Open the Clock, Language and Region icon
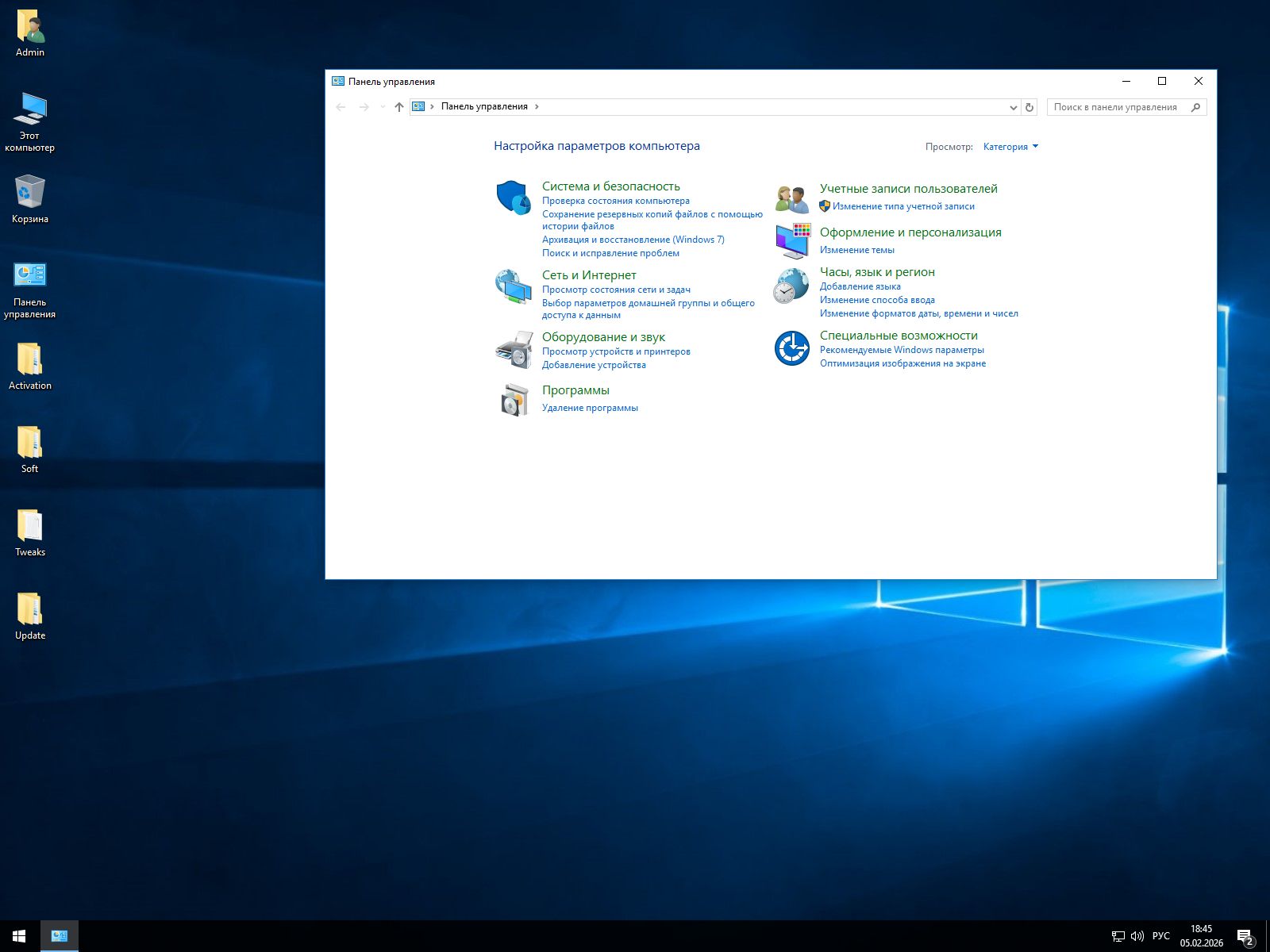 pos(791,286)
